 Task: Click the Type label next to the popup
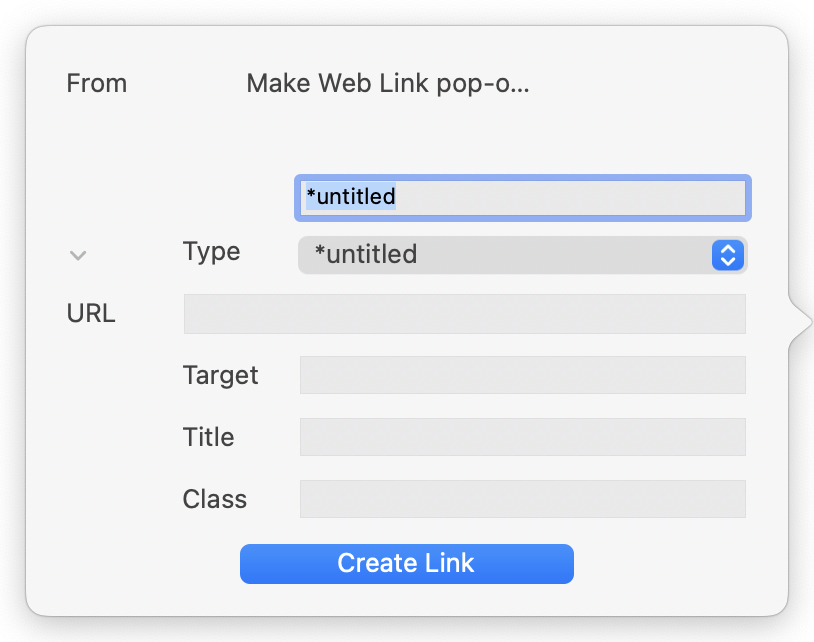(211, 252)
